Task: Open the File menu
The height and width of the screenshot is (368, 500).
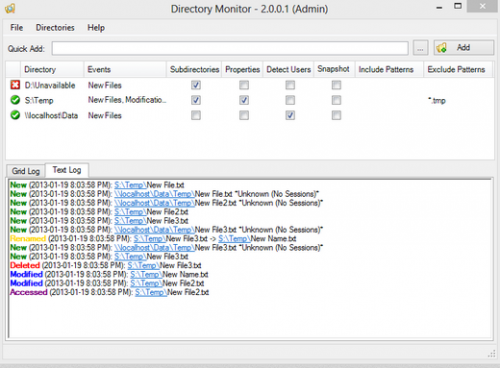Action: coord(17,28)
